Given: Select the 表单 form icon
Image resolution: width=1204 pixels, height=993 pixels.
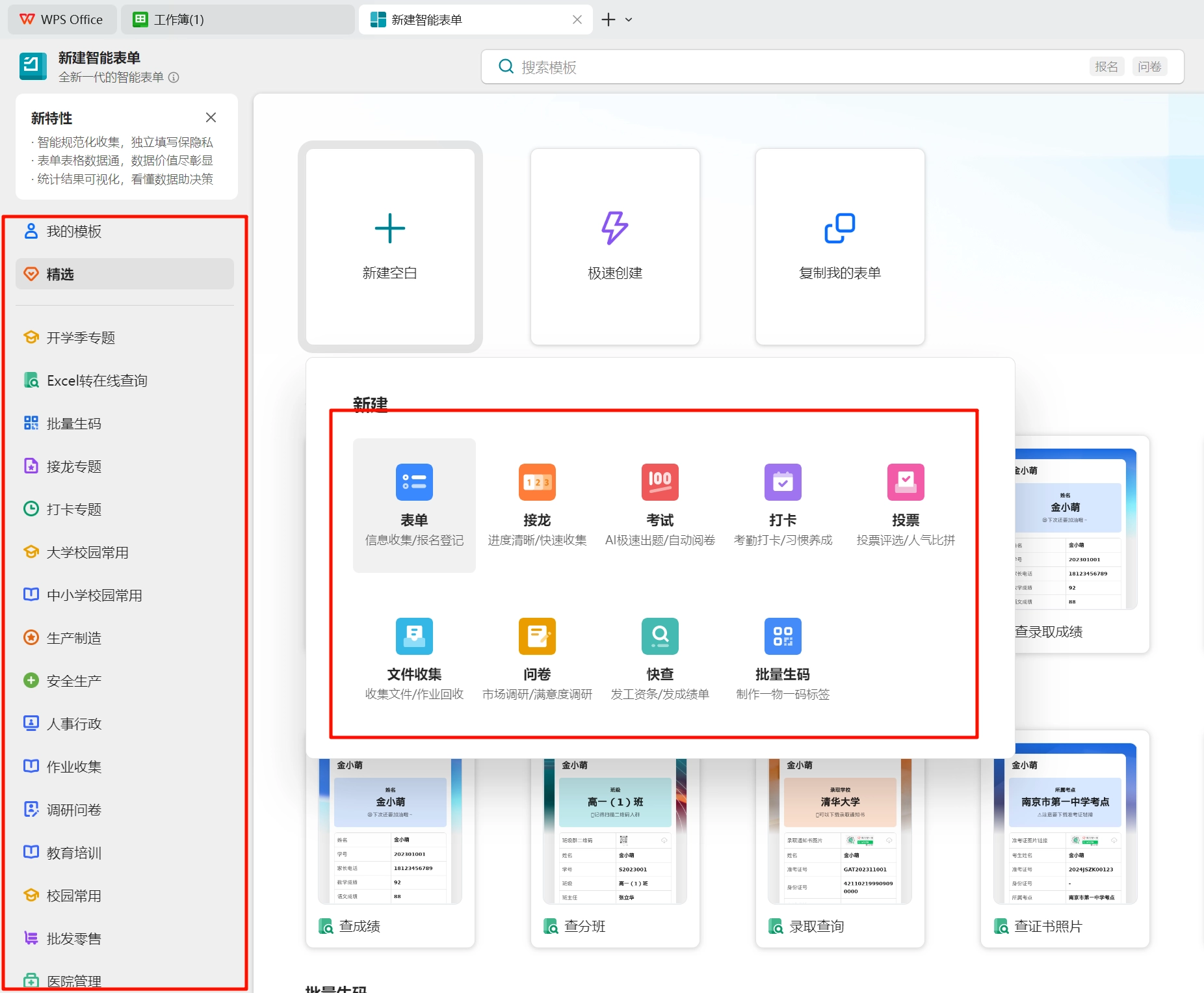Looking at the screenshot, I should [x=414, y=482].
